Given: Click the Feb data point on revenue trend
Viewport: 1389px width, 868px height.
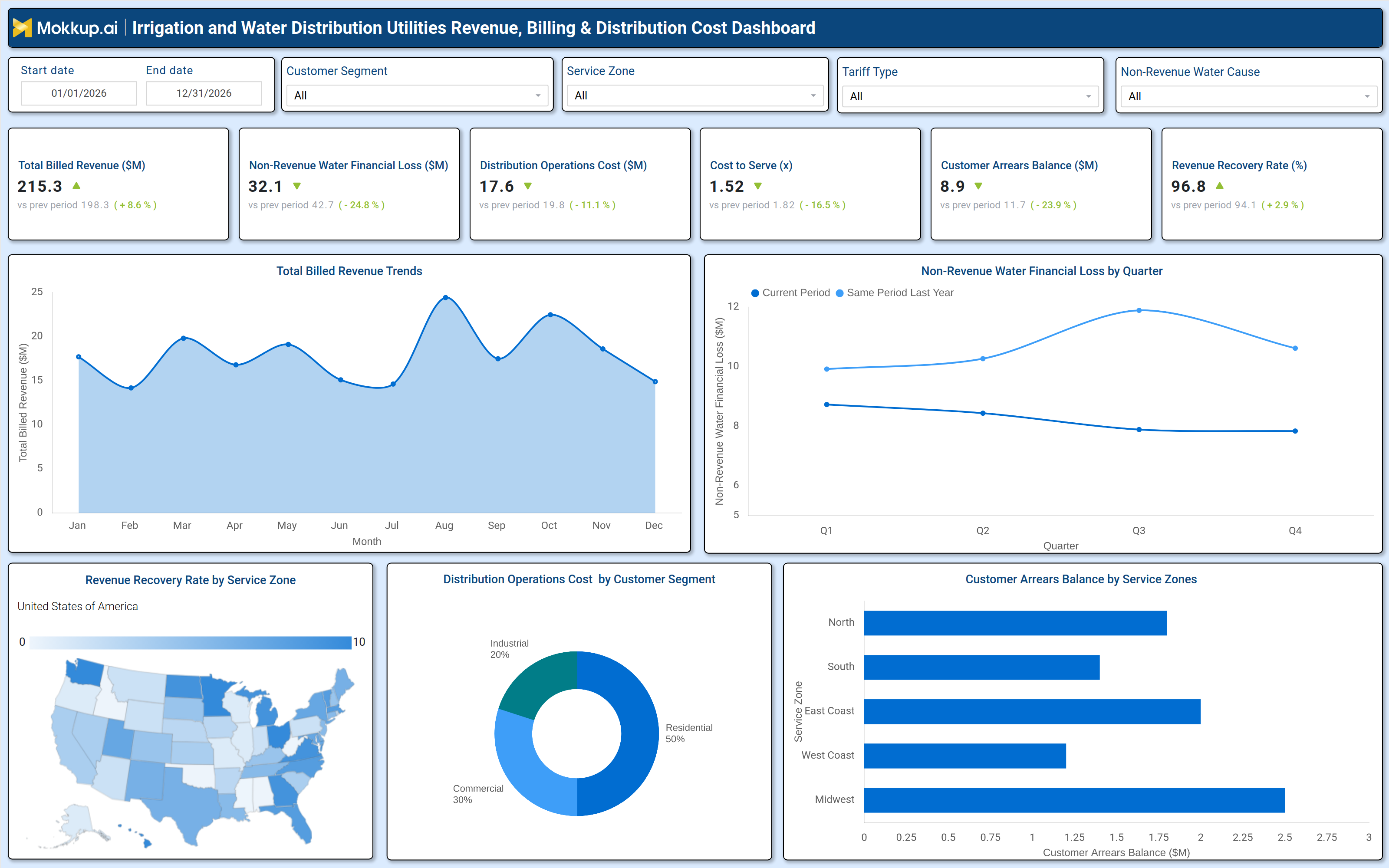Looking at the screenshot, I should coord(131,388).
